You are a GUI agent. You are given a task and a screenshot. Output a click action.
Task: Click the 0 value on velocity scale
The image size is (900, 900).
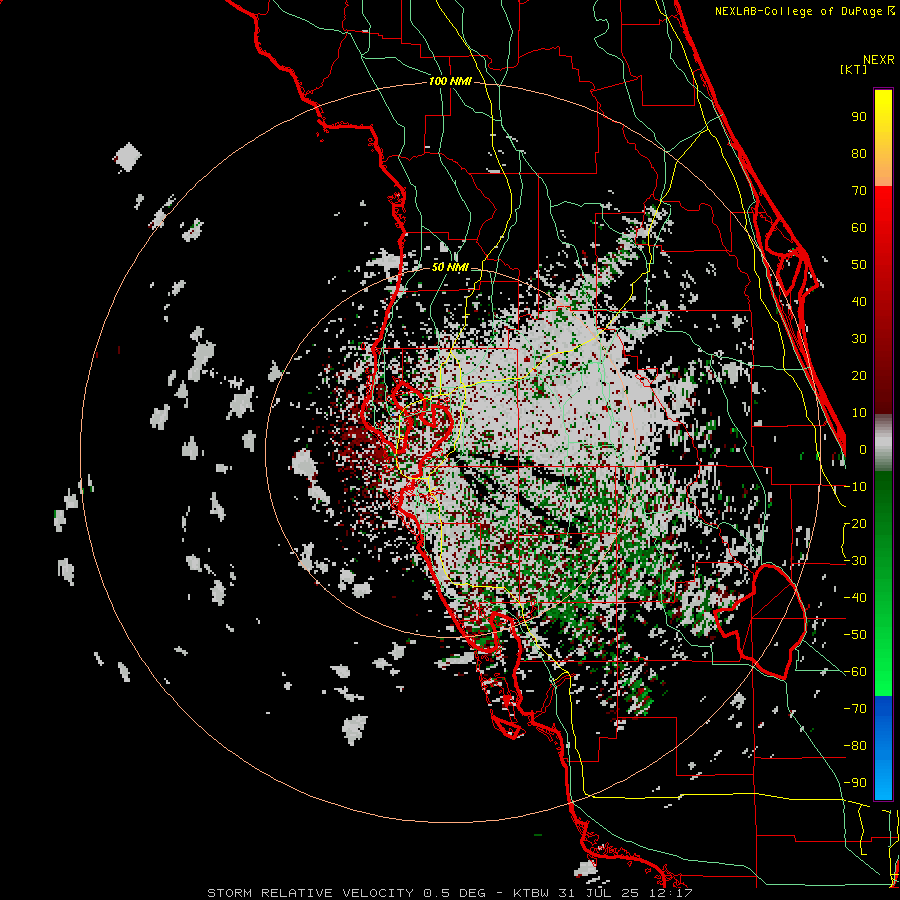tap(863, 450)
